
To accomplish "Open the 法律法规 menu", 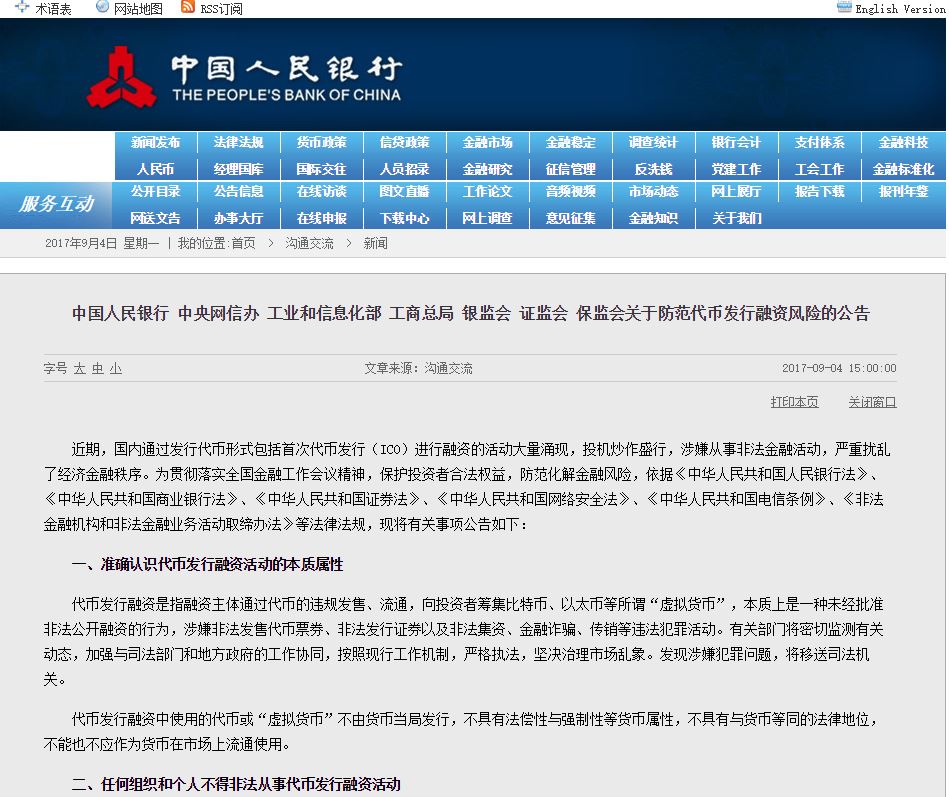I will coord(238,142).
